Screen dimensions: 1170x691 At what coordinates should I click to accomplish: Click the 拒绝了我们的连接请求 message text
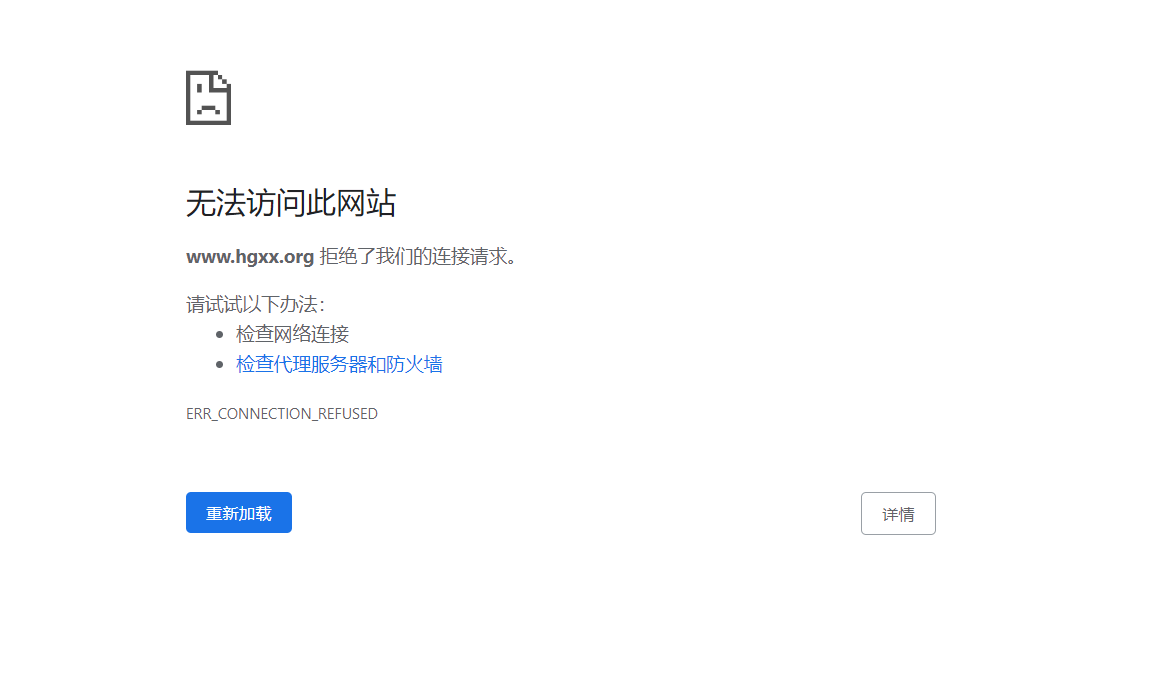pyautogui.click(x=418, y=257)
